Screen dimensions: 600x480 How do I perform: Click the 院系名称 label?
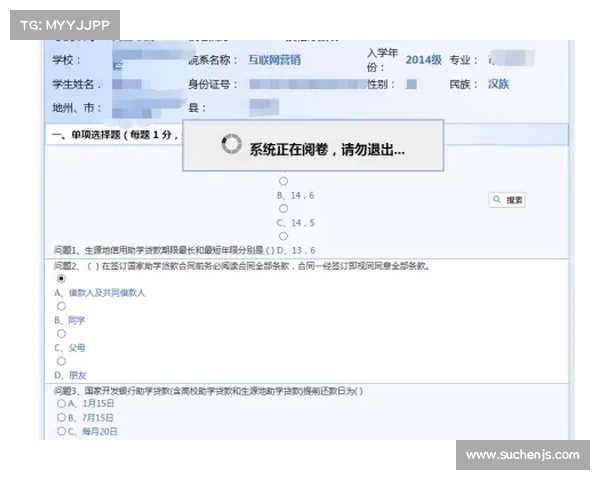coord(213,60)
